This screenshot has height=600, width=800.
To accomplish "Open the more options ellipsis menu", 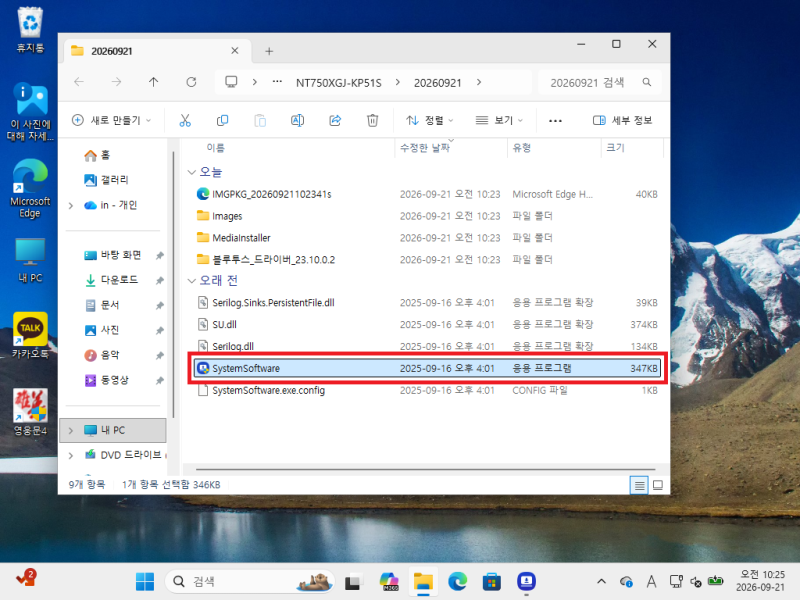I will [555, 120].
